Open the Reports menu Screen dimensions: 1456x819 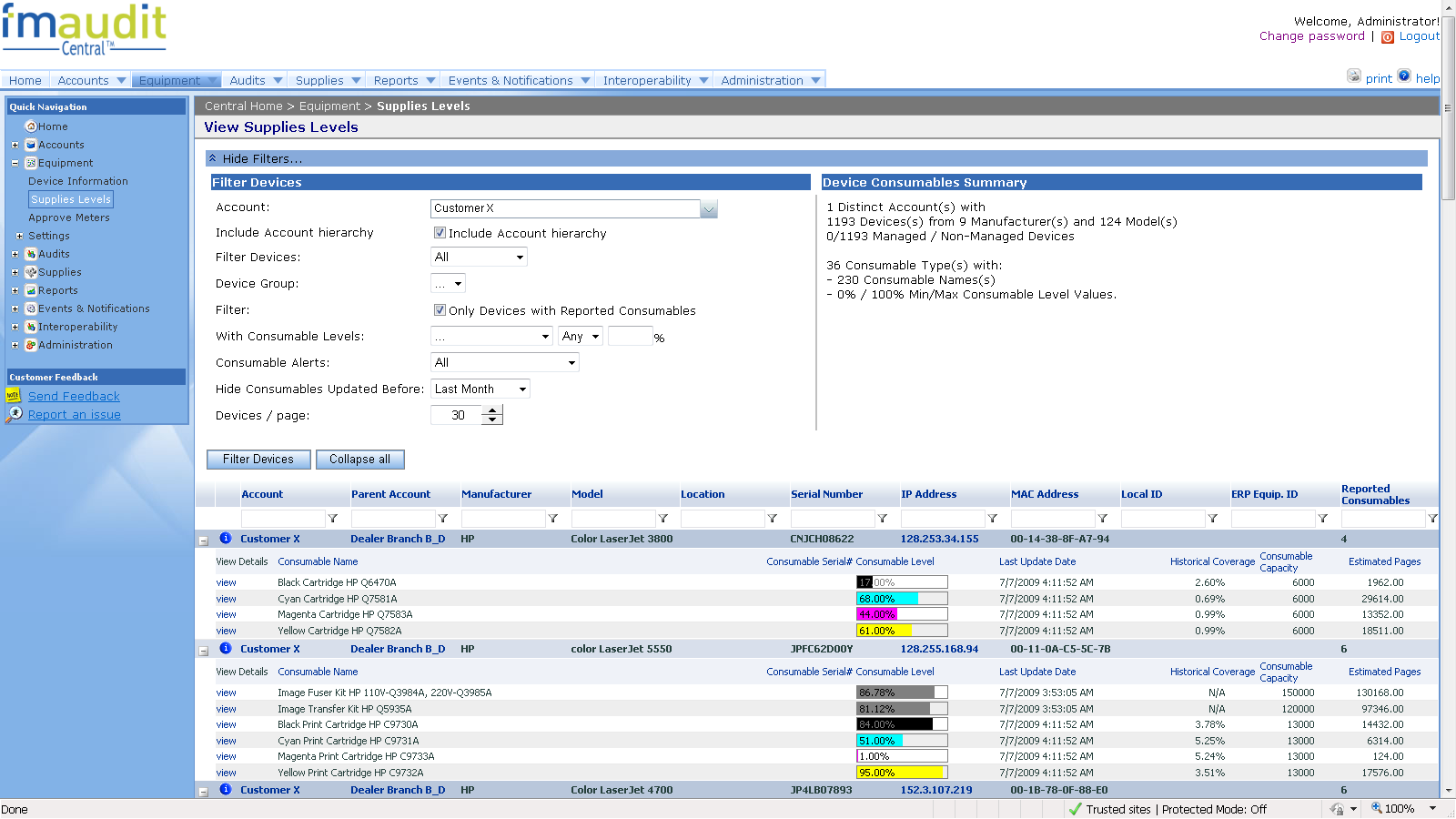pos(403,80)
